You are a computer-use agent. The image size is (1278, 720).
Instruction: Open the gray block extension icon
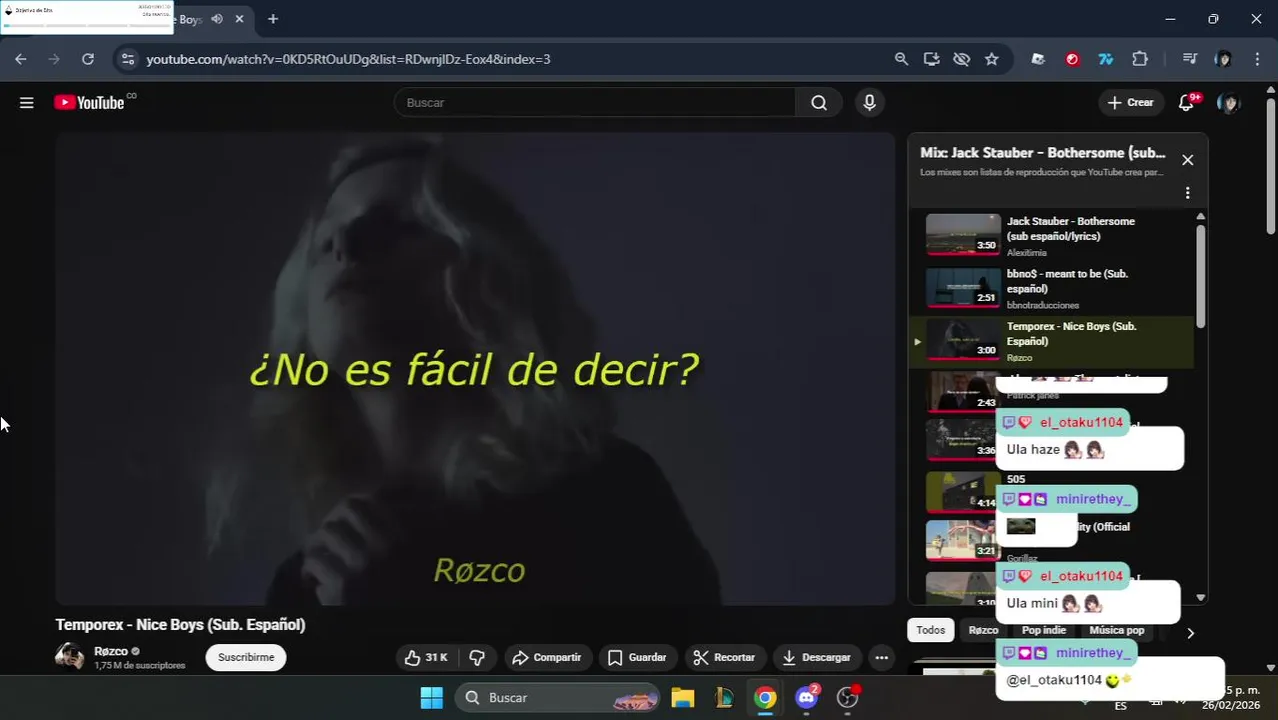(1038, 59)
